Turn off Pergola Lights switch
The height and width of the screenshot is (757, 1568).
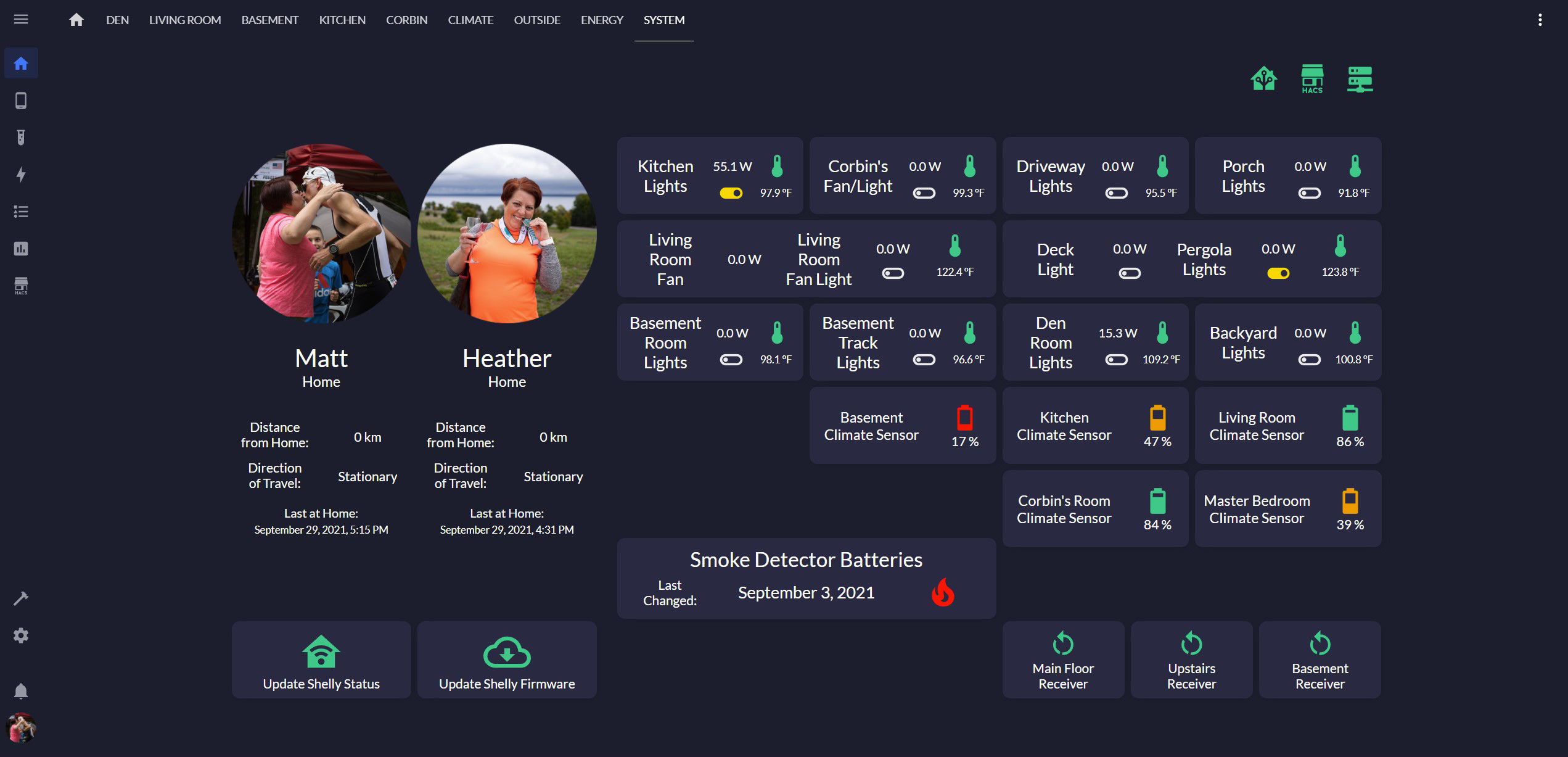tap(1278, 273)
